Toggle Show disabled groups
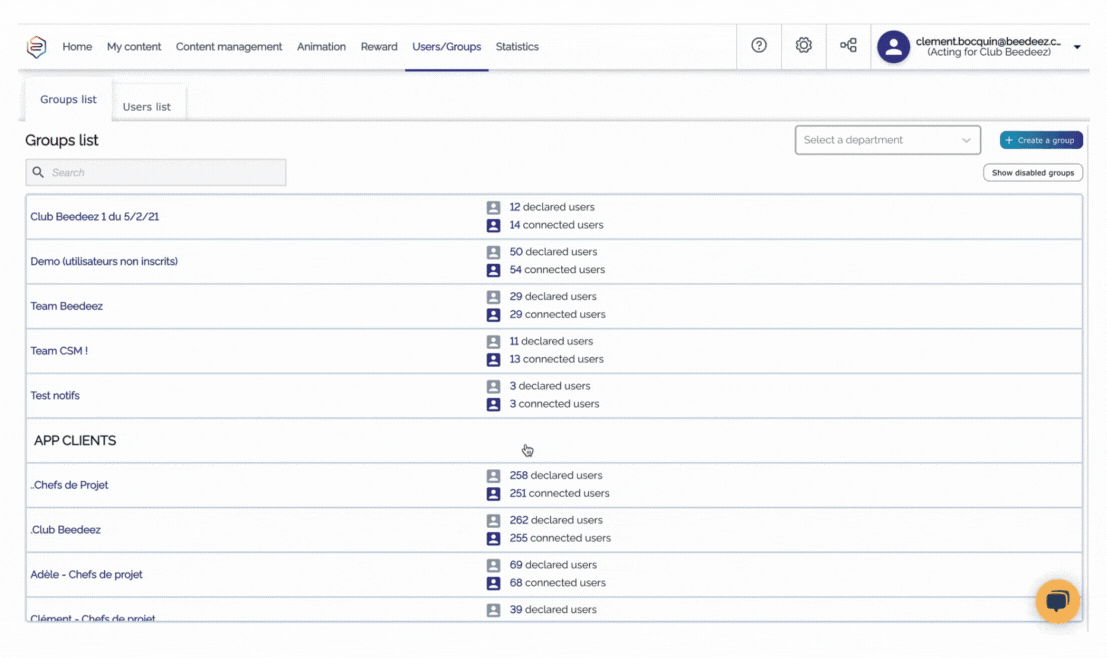Viewport: 1107px width, 658px height. 1032,173
